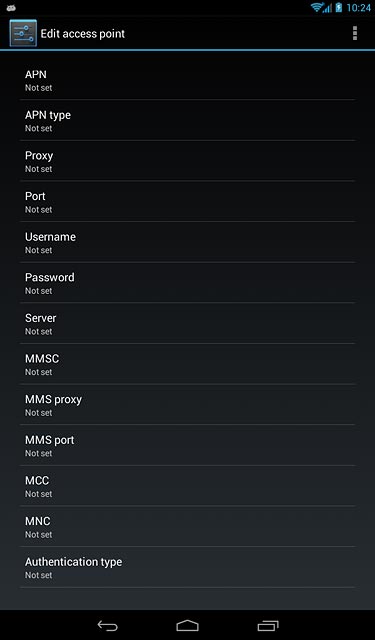The width and height of the screenshot is (375, 640).
Task: Select the APN type entry
Action: 187,120
